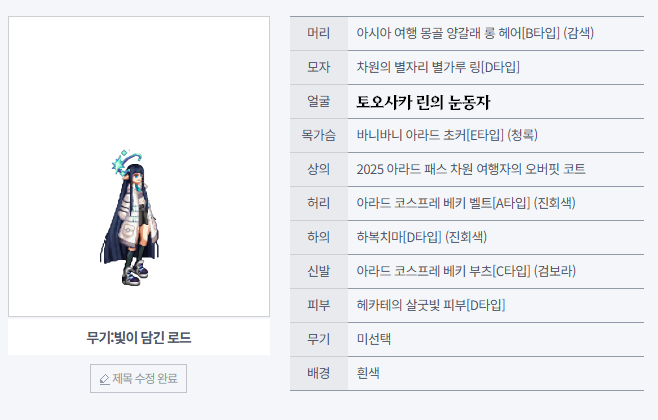Click the 배경 value 흰색
Screen dimensions: 658x420
pos(368,373)
